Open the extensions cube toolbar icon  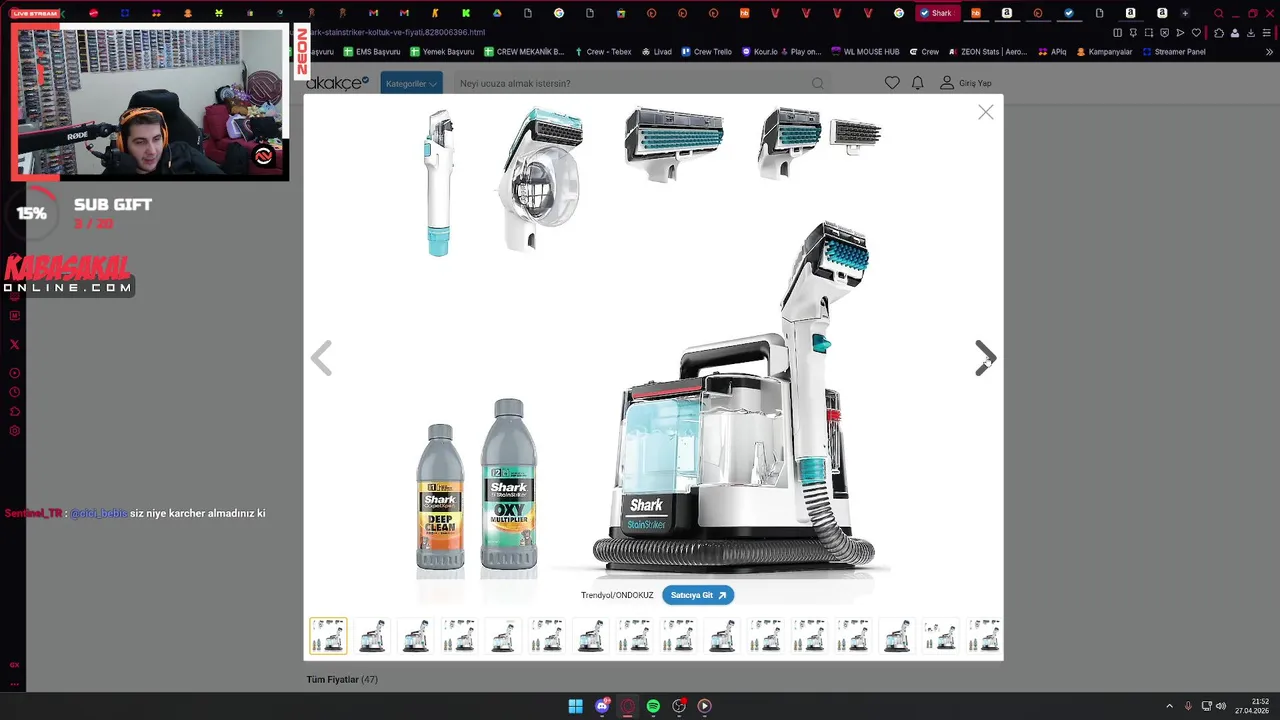1218,33
